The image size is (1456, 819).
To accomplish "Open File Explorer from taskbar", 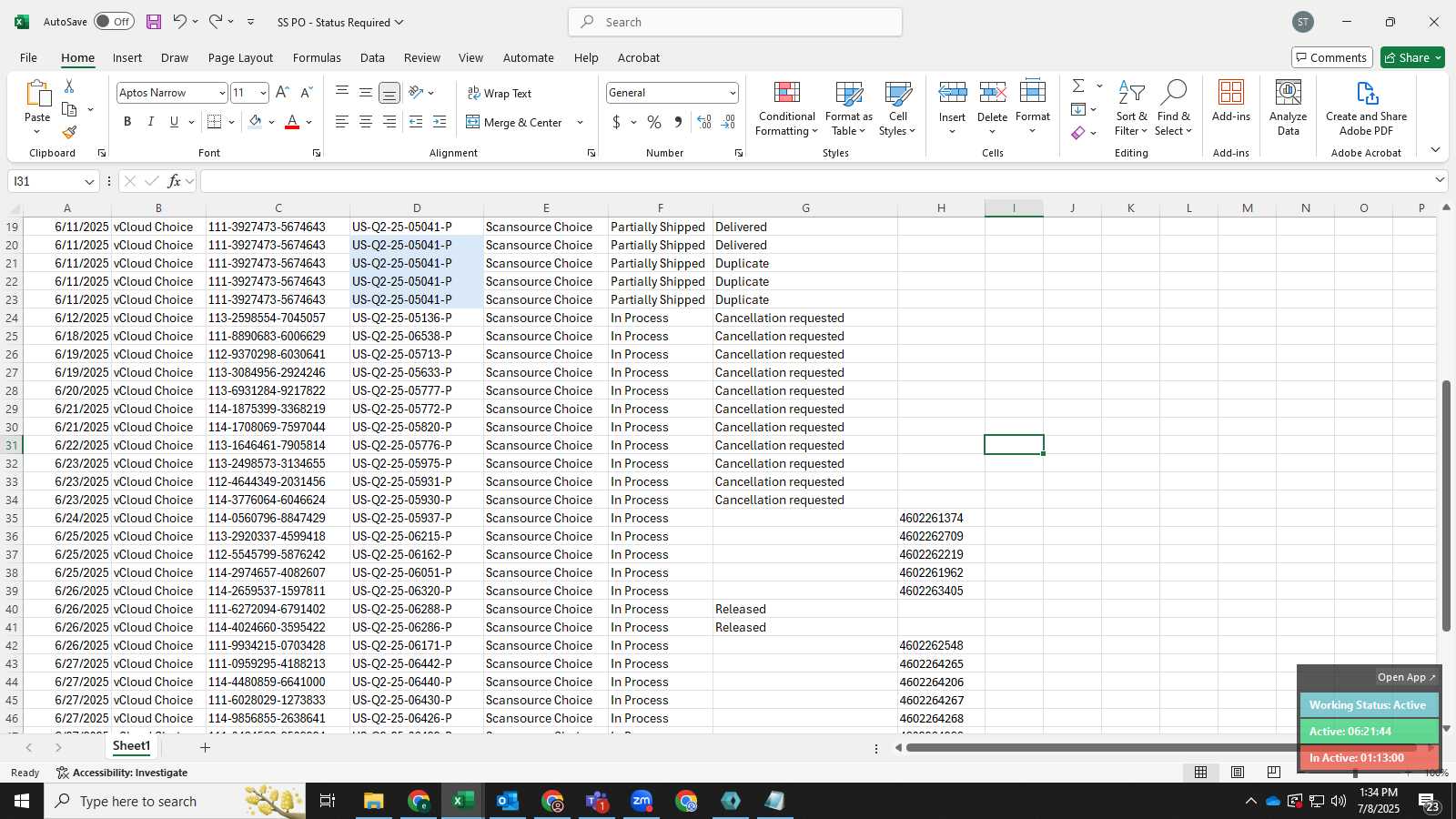I will (x=374, y=801).
